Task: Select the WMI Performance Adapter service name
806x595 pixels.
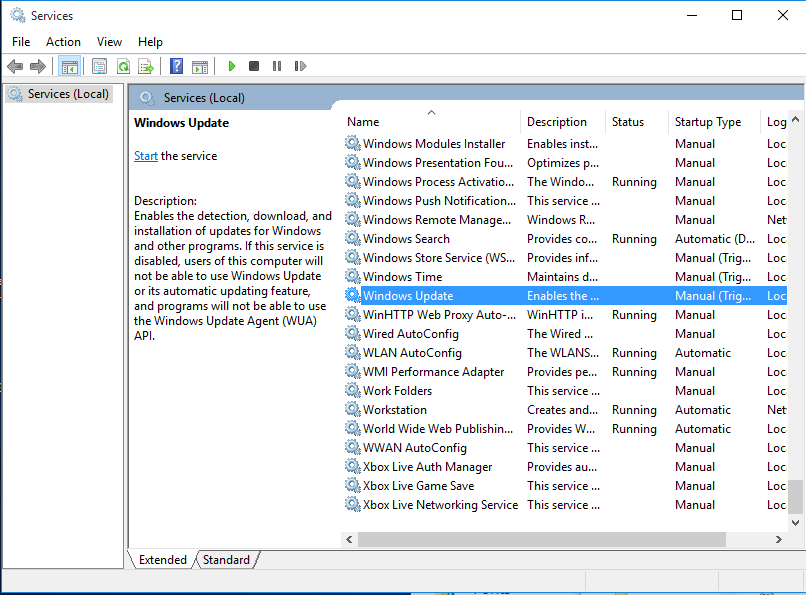Action: click(x=433, y=371)
